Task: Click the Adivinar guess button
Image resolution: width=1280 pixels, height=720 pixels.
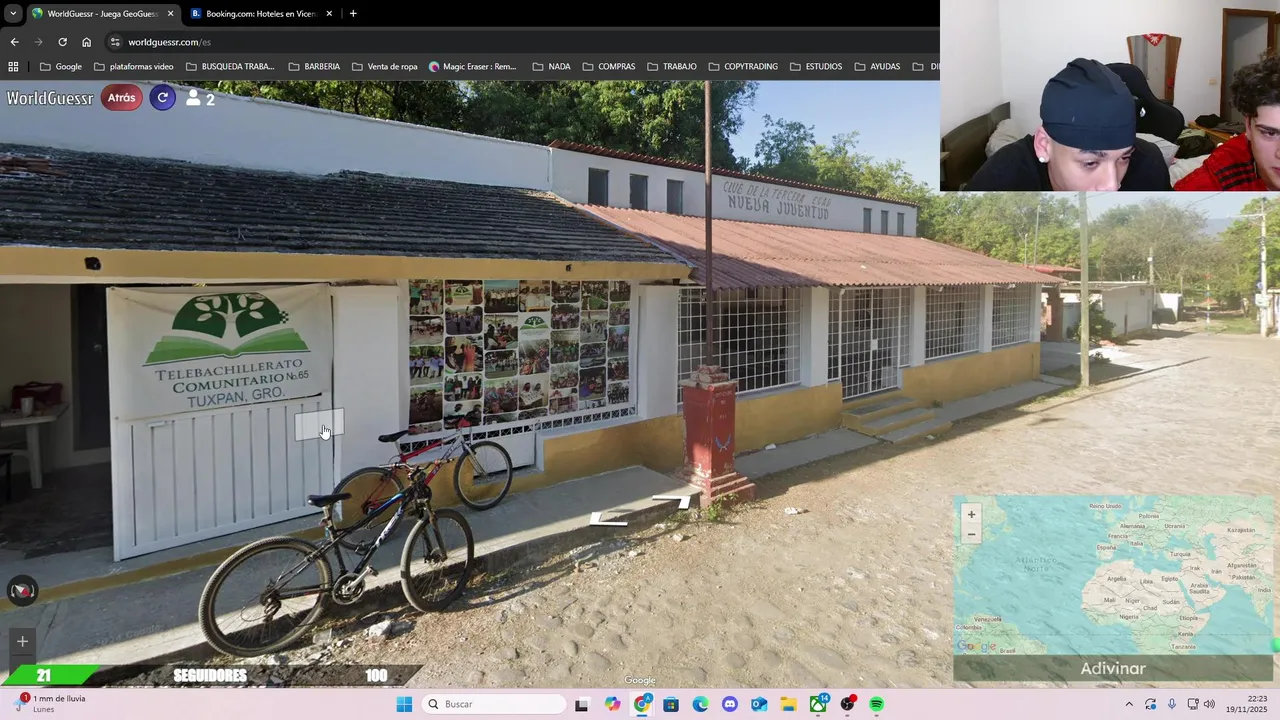Action: [1112, 669]
